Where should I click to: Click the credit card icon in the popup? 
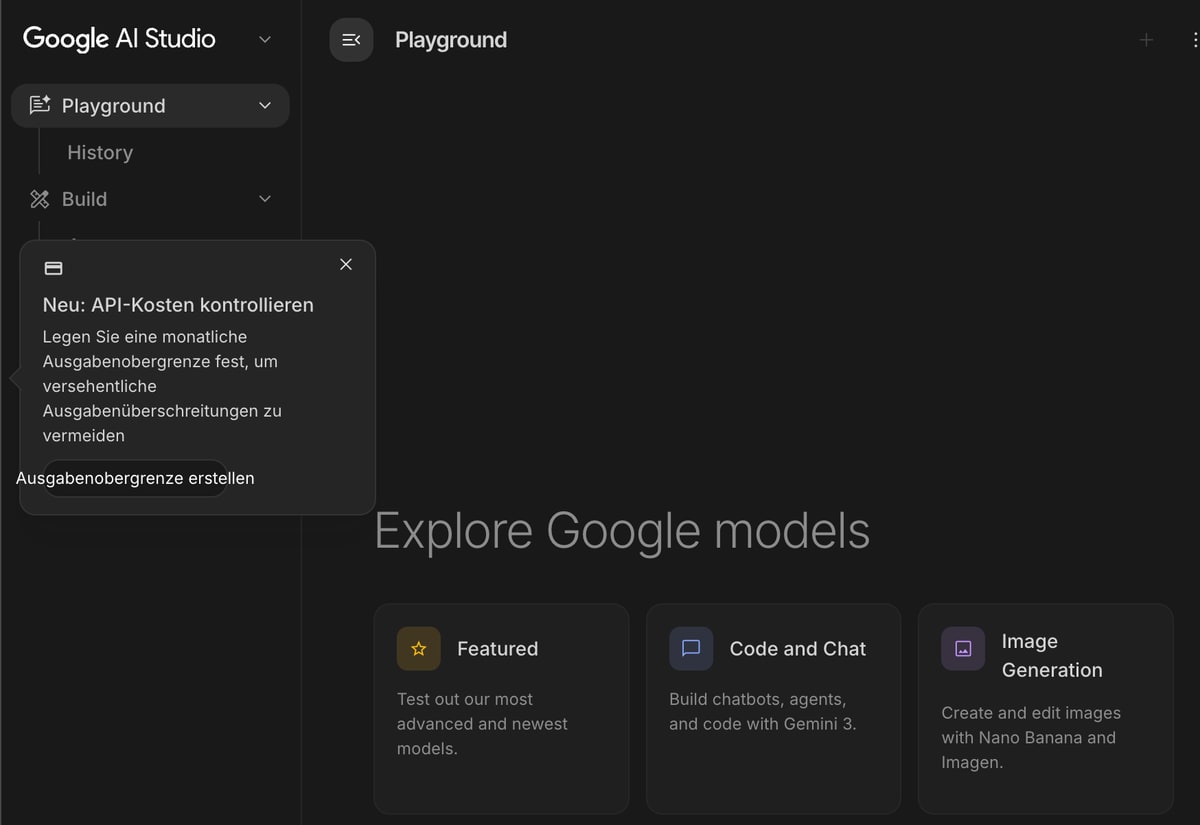51,267
